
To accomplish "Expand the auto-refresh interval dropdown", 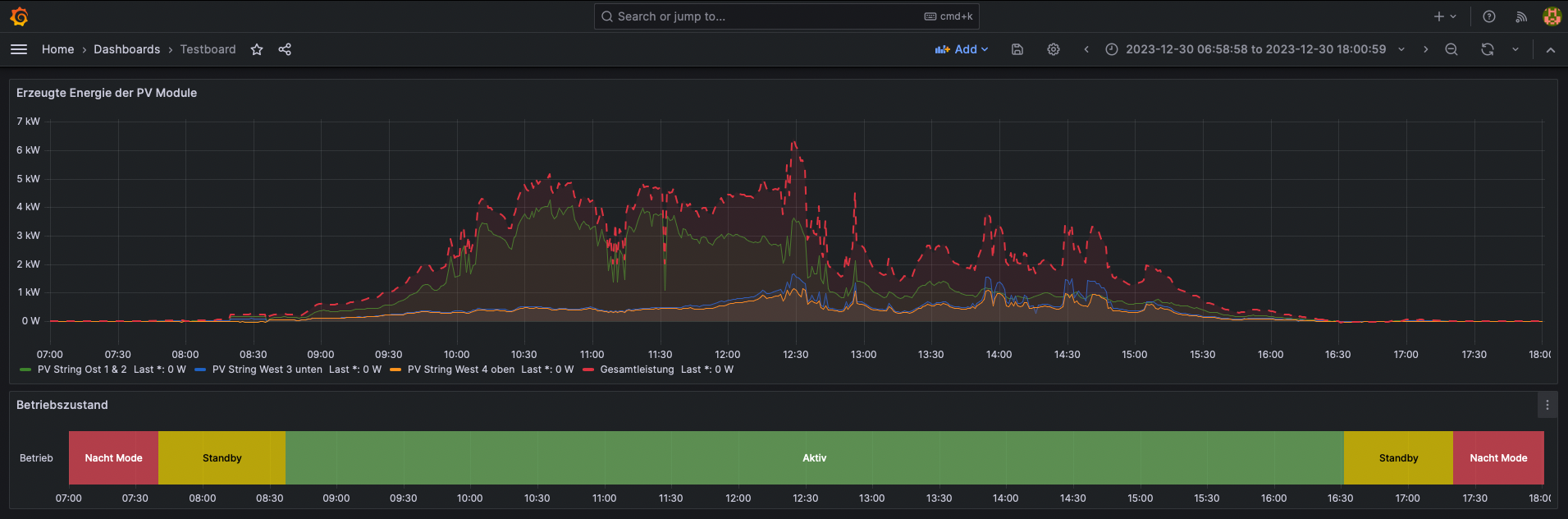I will click(1515, 49).
